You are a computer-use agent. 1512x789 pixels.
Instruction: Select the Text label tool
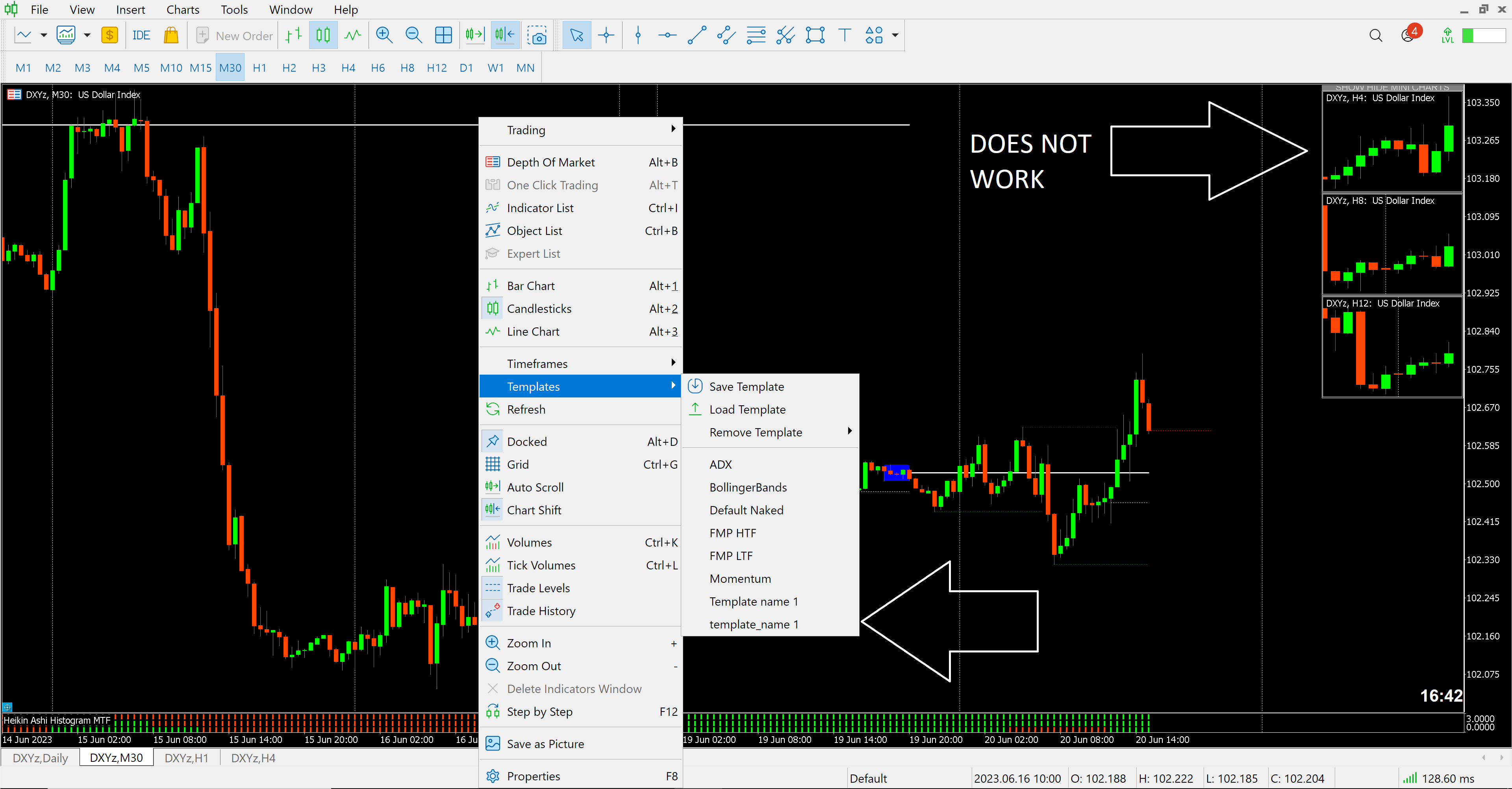(x=844, y=35)
